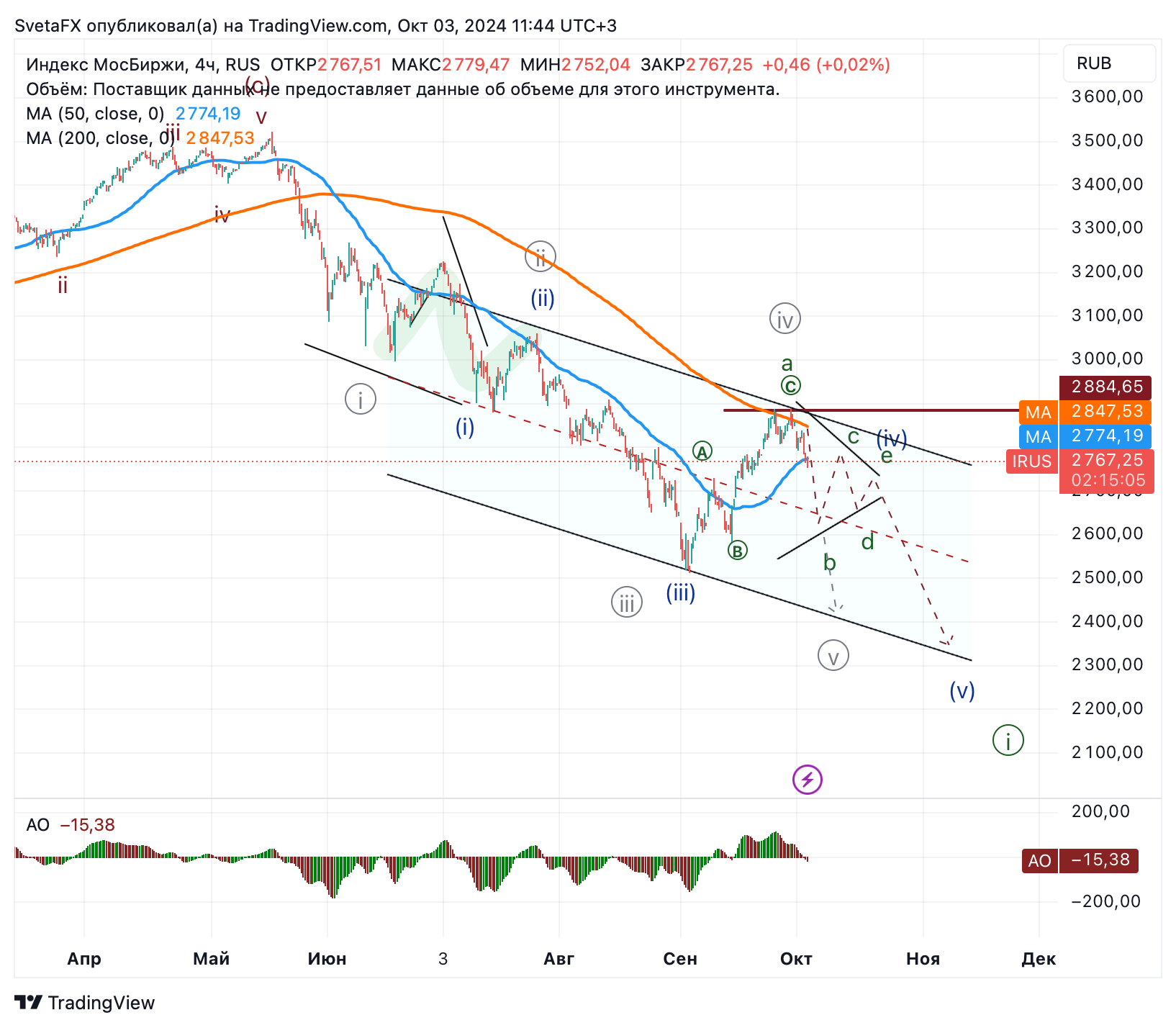Select the MA (200, close, 0) legend entry
The image size is (1176, 1028).
pyautogui.click(x=99, y=137)
